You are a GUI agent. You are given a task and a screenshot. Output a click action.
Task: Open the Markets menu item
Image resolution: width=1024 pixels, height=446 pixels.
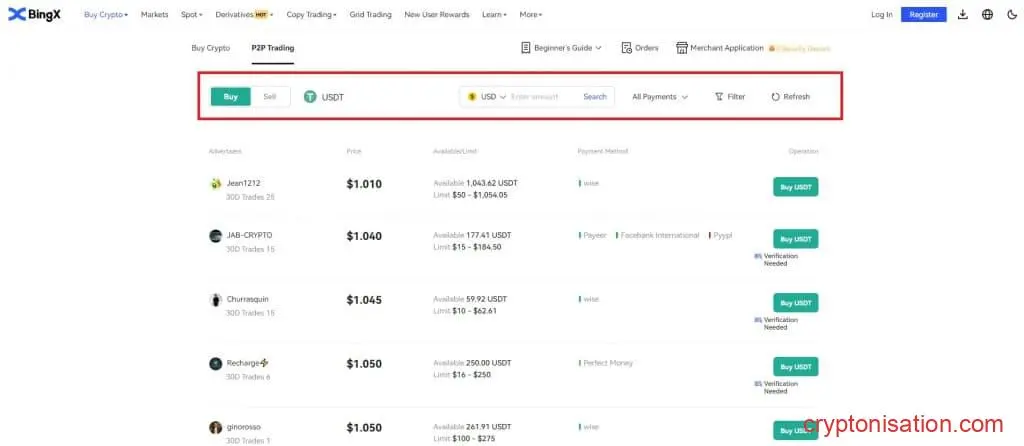(154, 14)
